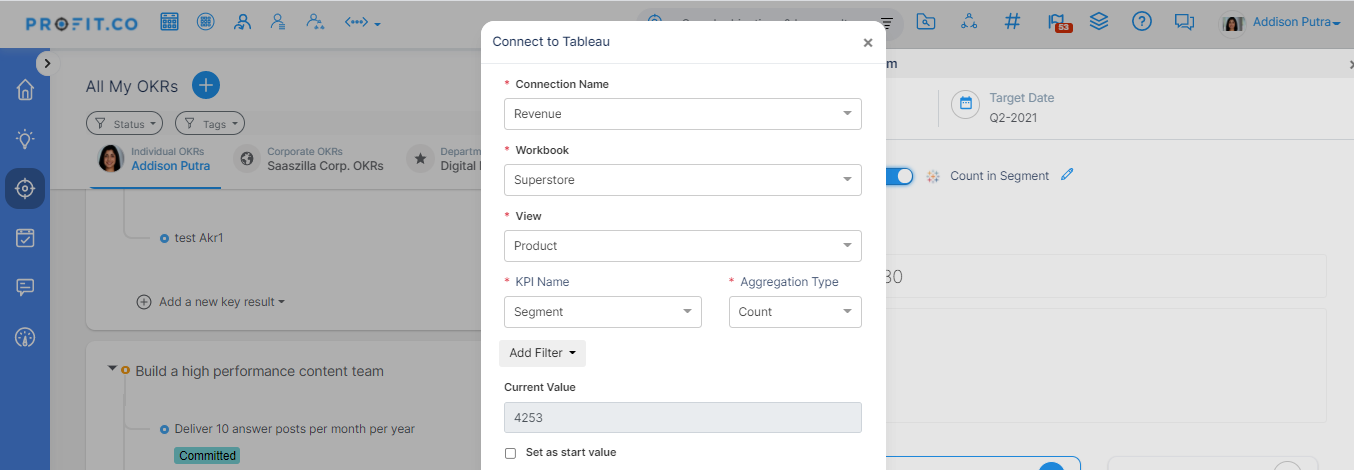Click the All My OKRs heading
The width and height of the screenshot is (1354, 470).
tap(132, 86)
